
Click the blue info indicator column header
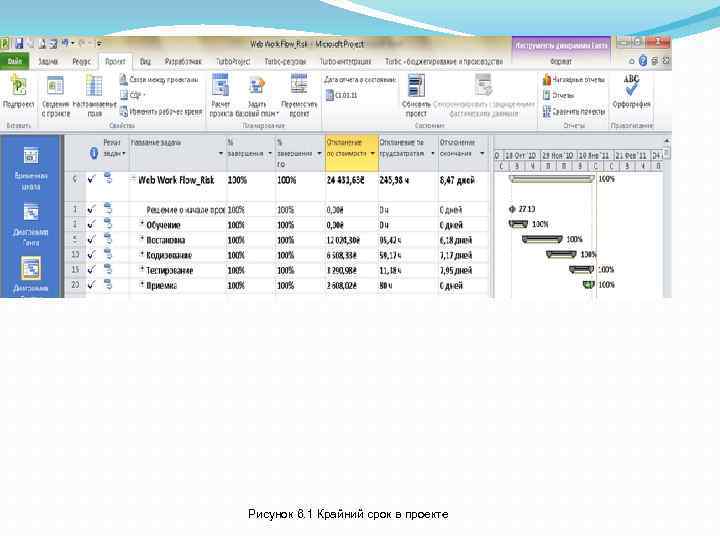point(94,153)
